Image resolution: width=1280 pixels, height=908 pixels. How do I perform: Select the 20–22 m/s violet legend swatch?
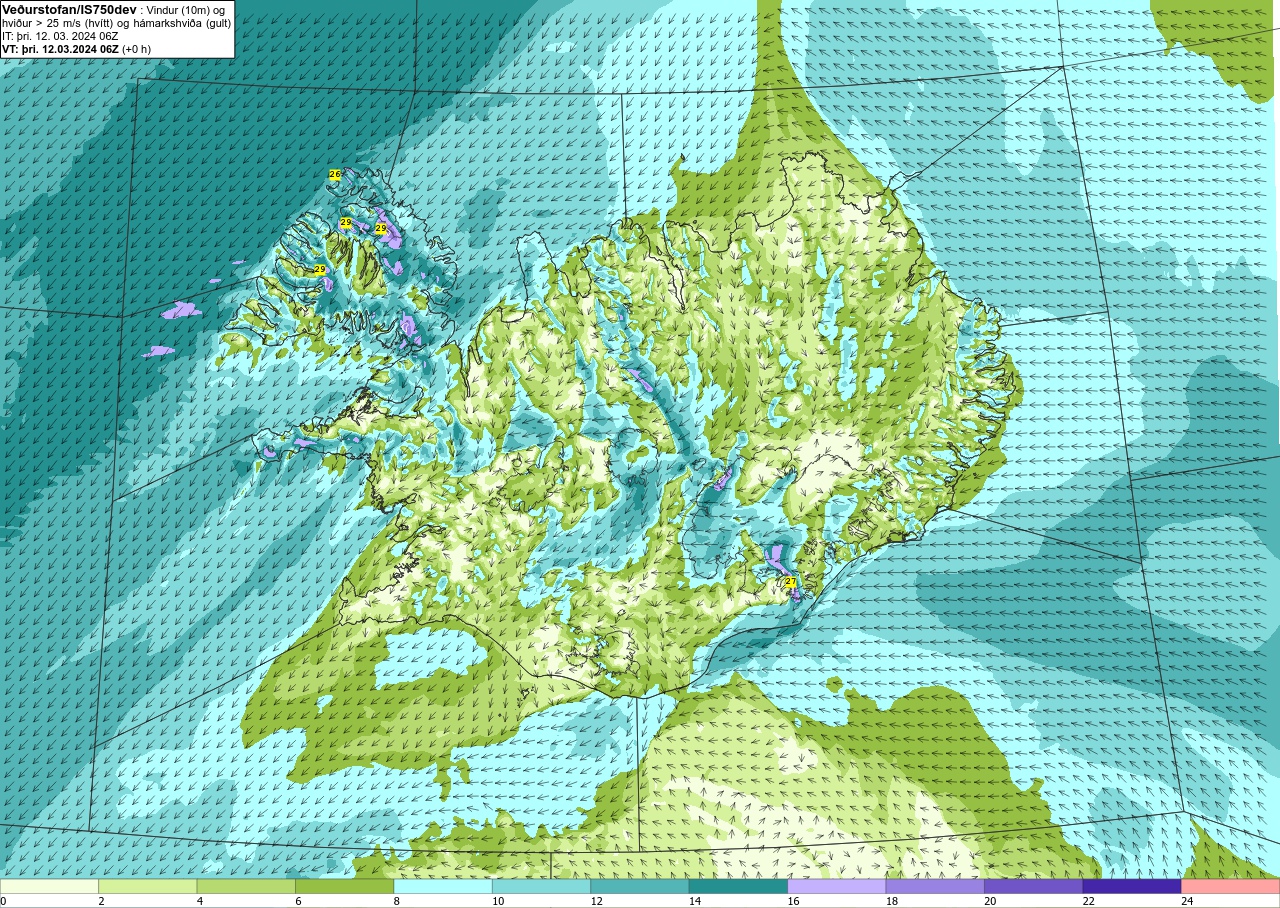pos(1034,886)
